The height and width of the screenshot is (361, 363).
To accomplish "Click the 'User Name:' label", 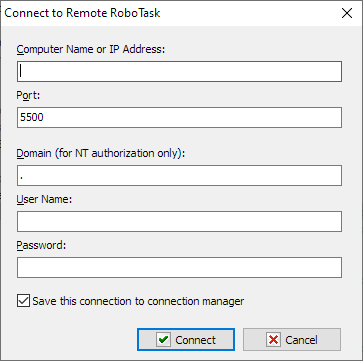I will [45, 199].
